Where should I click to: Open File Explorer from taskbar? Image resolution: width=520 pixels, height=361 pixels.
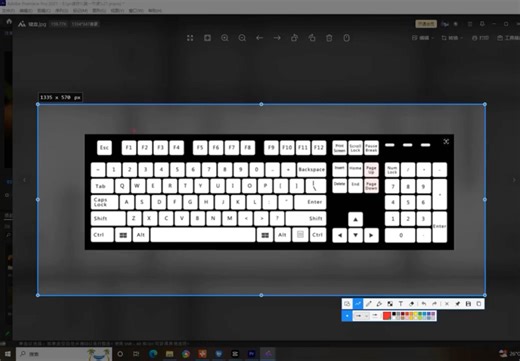click(x=170, y=354)
